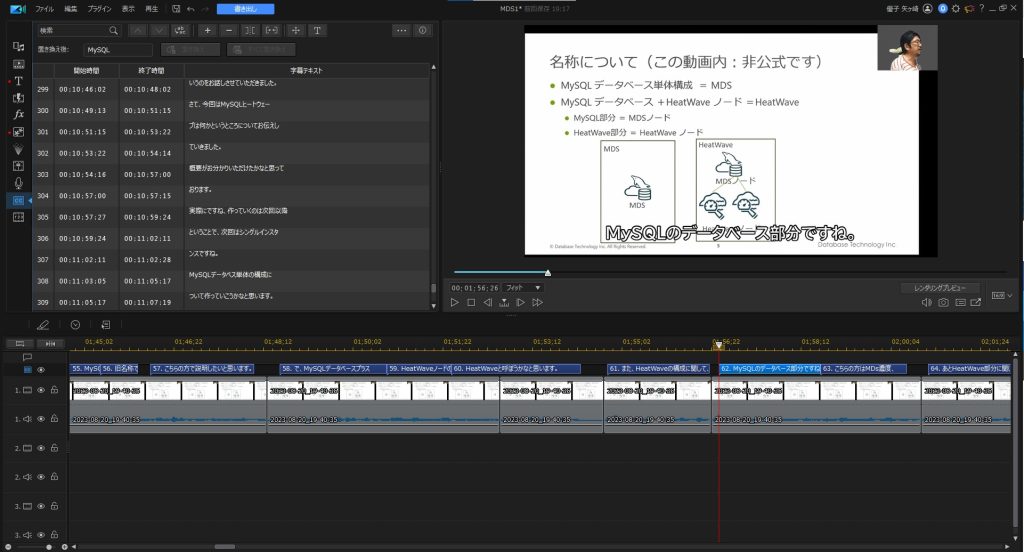
Task: Click the timeline horizontal scrollbar thumb
Action: pos(225,547)
